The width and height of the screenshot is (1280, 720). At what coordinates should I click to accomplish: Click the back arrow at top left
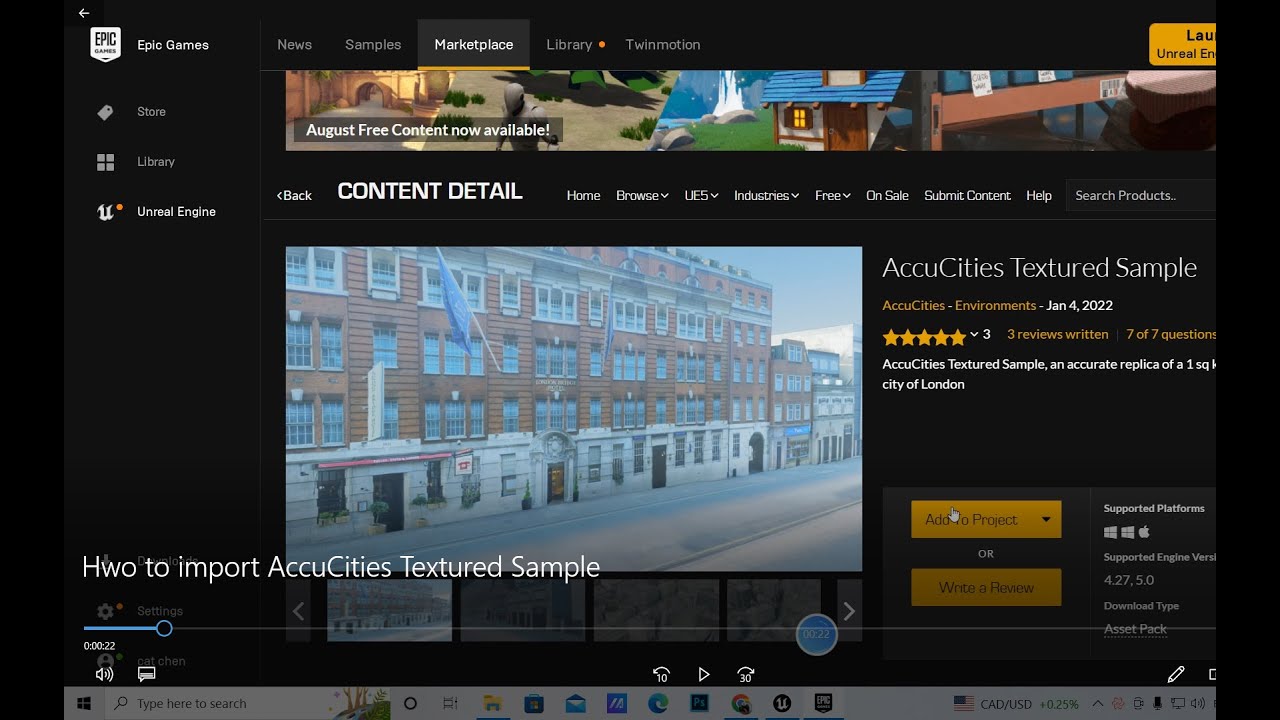84,13
